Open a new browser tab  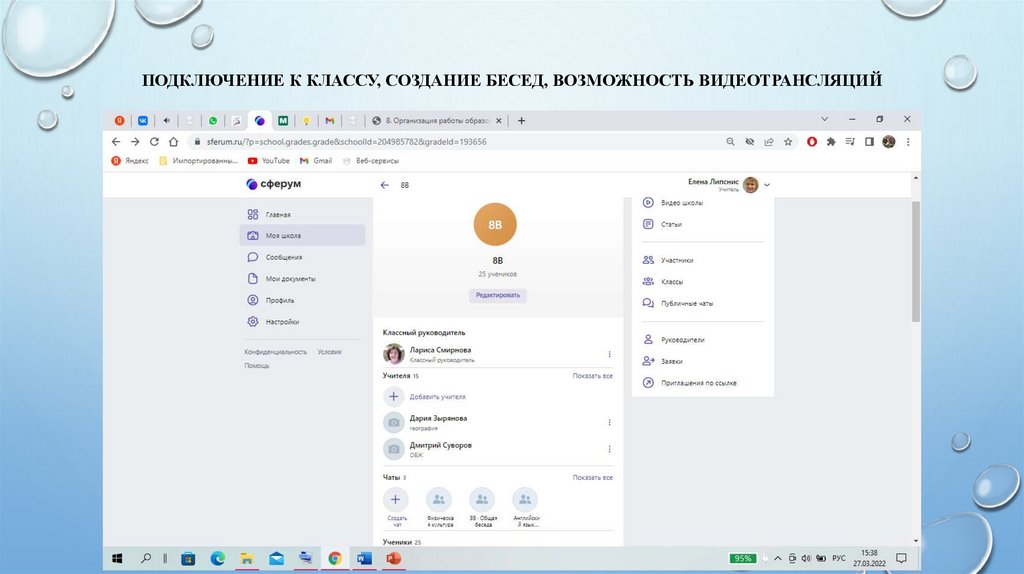tap(521, 121)
